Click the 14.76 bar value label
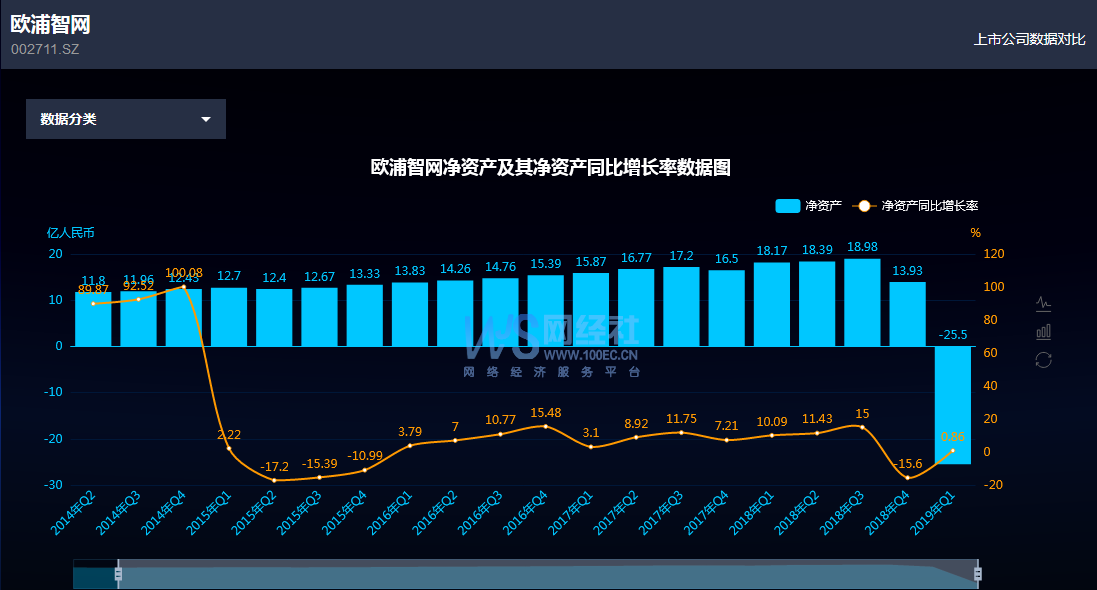1097x590 pixels. (500, 267)
